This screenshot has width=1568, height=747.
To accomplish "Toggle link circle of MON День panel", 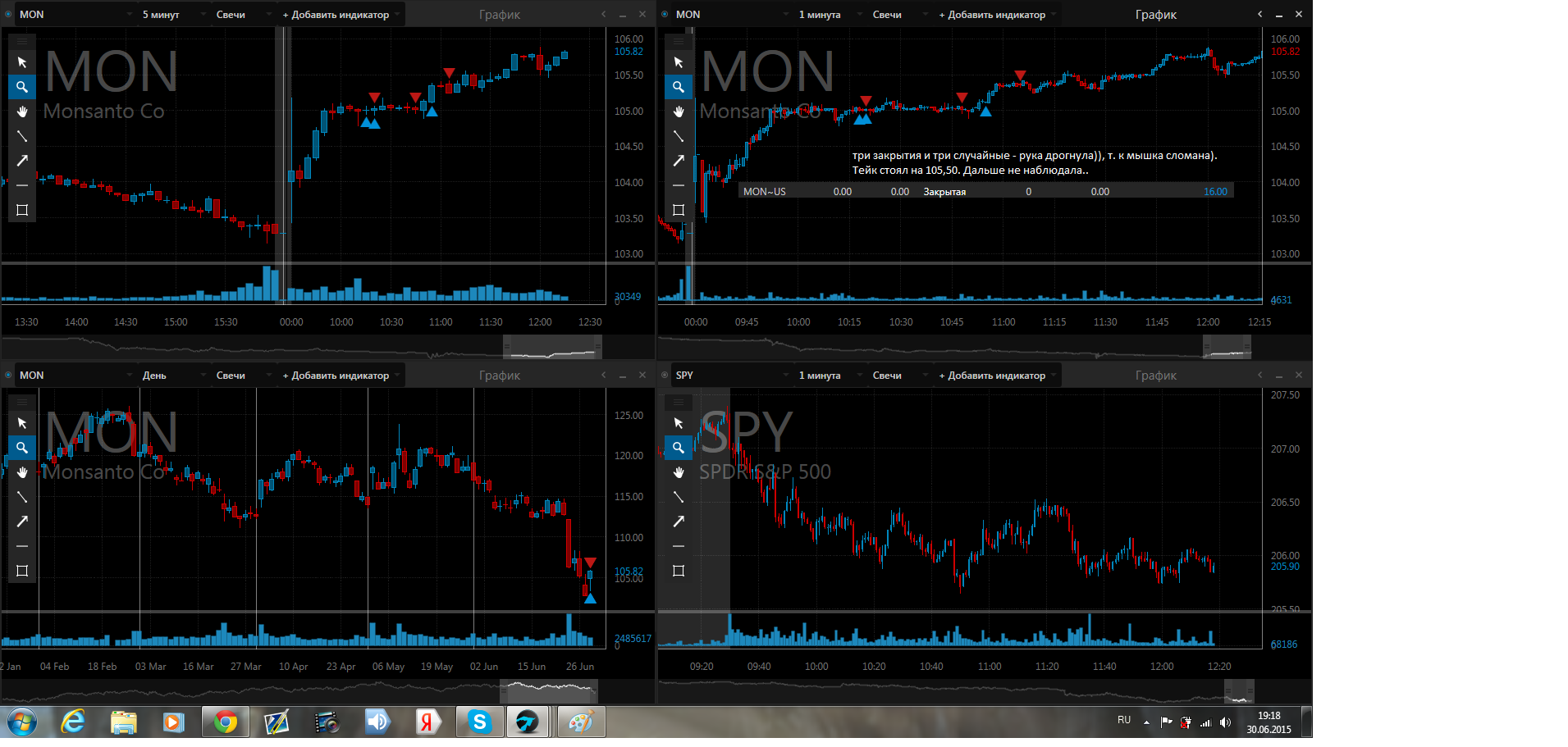I will tap(8, 375).
